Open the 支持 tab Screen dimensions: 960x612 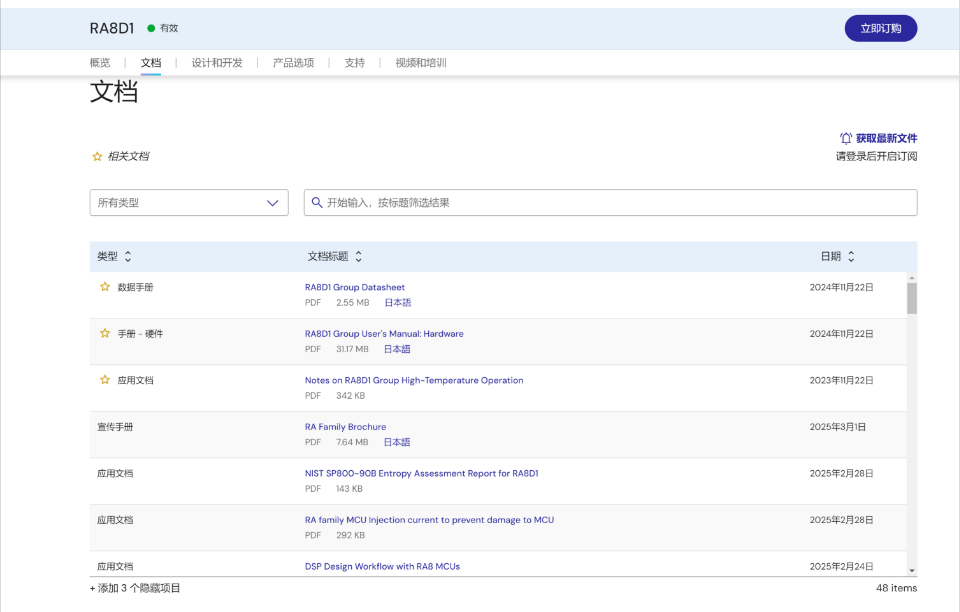pyautogui.click(x=354, y=63)
